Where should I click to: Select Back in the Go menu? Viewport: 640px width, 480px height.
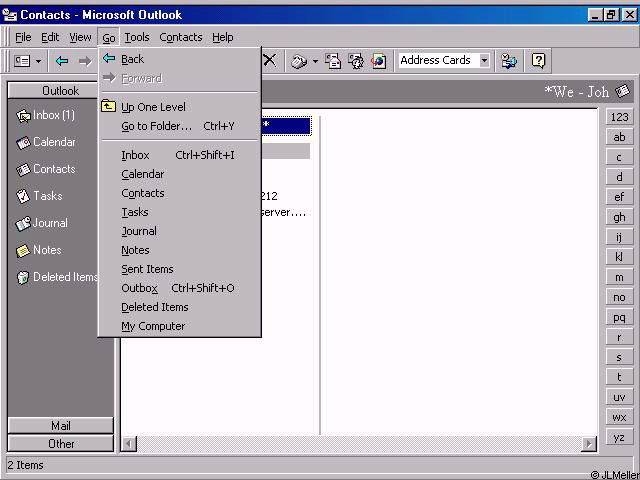[180, 59]
